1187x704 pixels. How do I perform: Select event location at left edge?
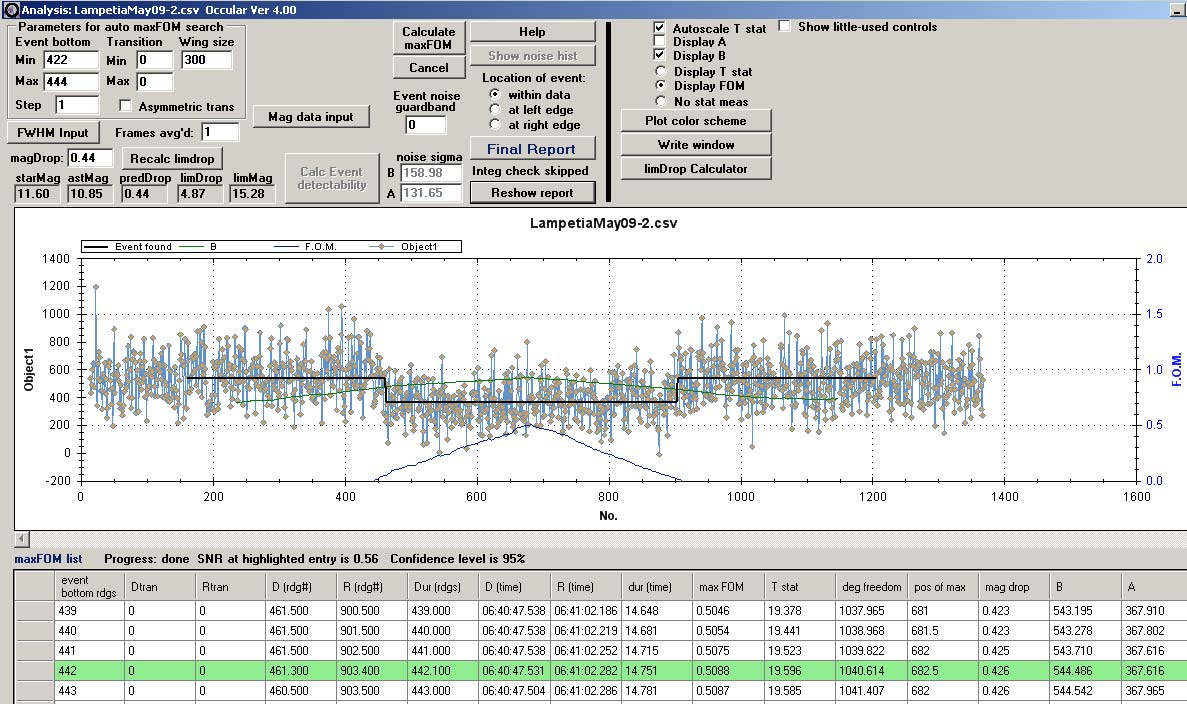pyautogui.click(x=495, y=110)
